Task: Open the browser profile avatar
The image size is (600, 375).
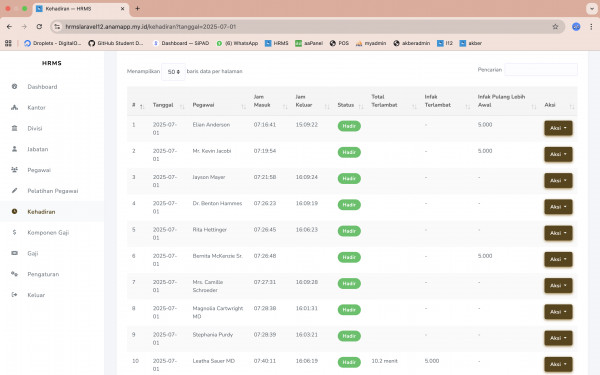Action: pos(576,26)
